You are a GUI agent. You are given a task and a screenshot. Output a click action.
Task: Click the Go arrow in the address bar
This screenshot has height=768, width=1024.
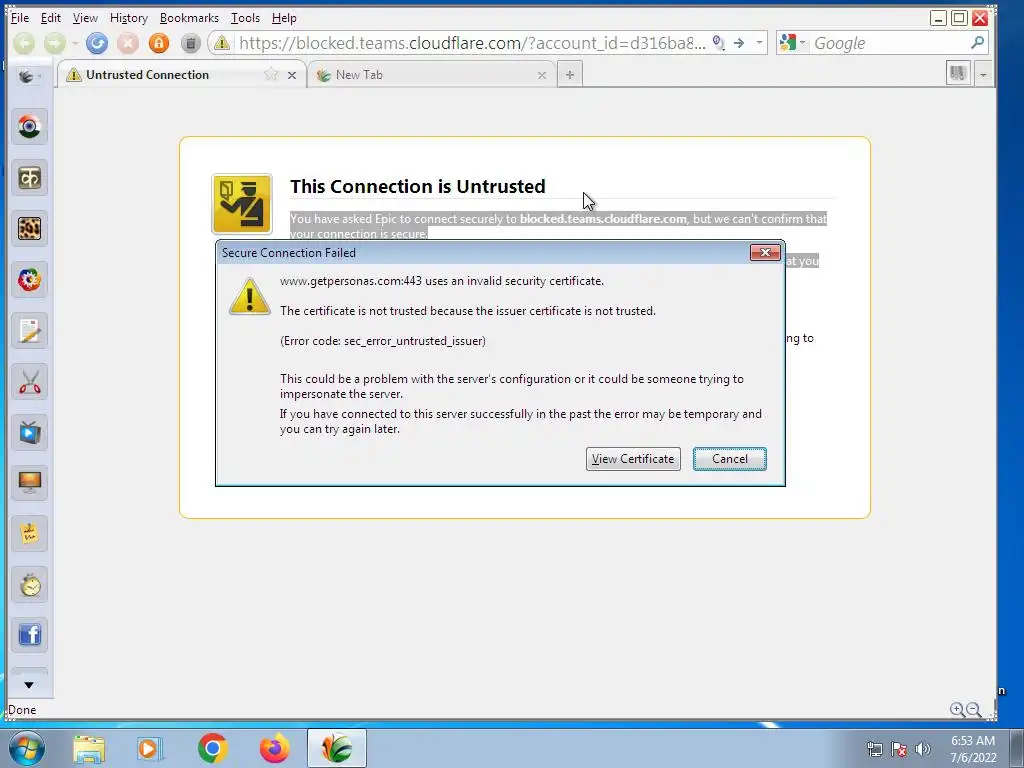point(739,43)
